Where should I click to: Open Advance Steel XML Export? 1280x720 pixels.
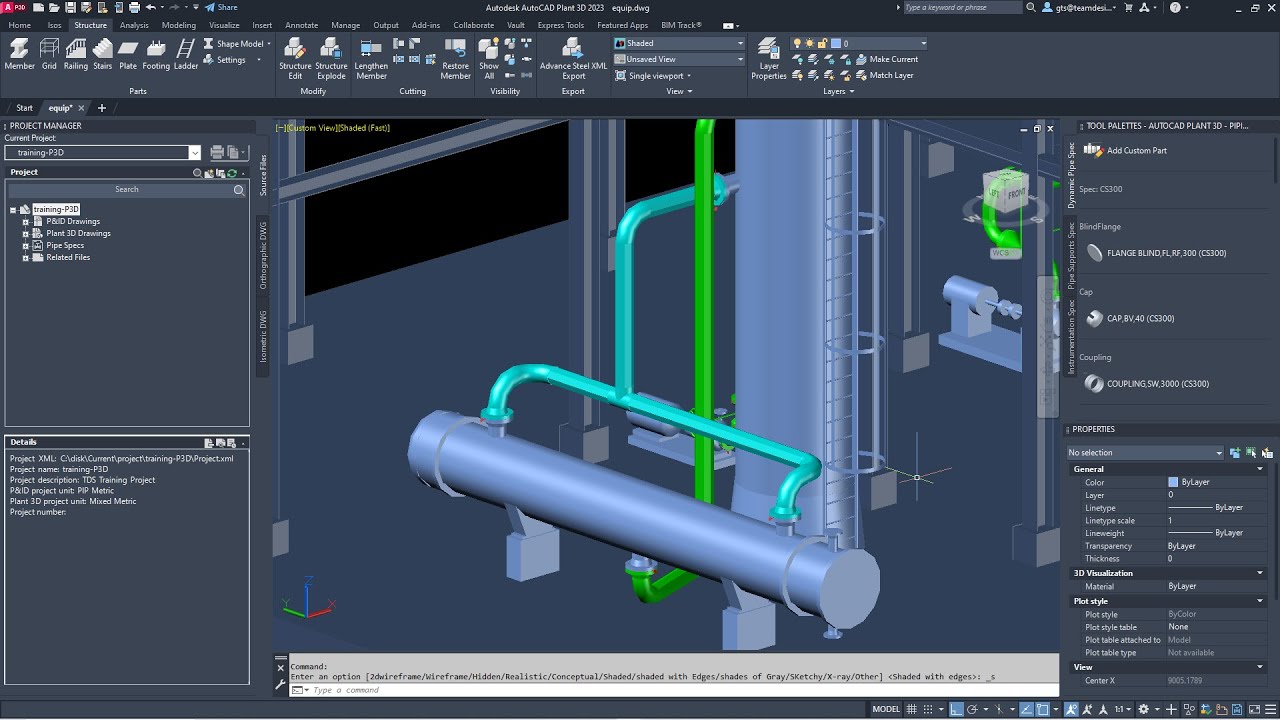pos(573,58)
